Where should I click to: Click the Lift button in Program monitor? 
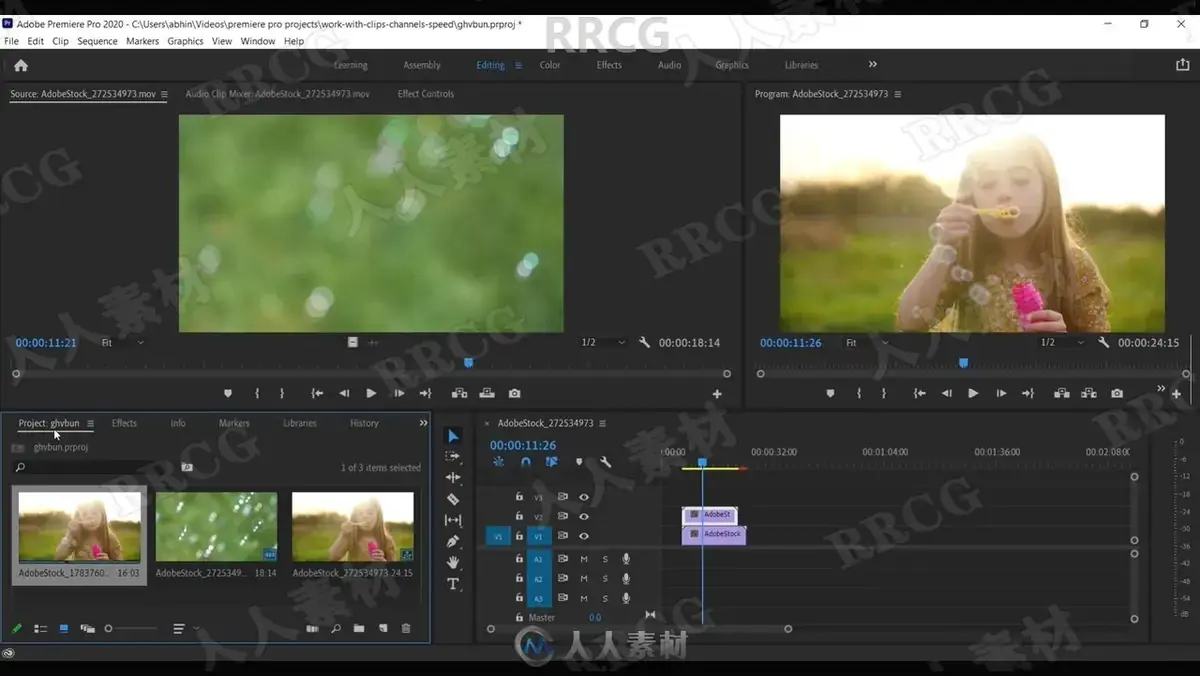pos(1062,394)
